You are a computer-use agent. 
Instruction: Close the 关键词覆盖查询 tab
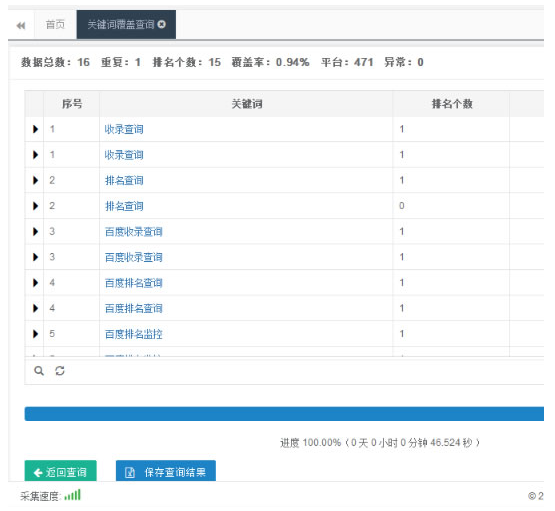tap(162, 24)
